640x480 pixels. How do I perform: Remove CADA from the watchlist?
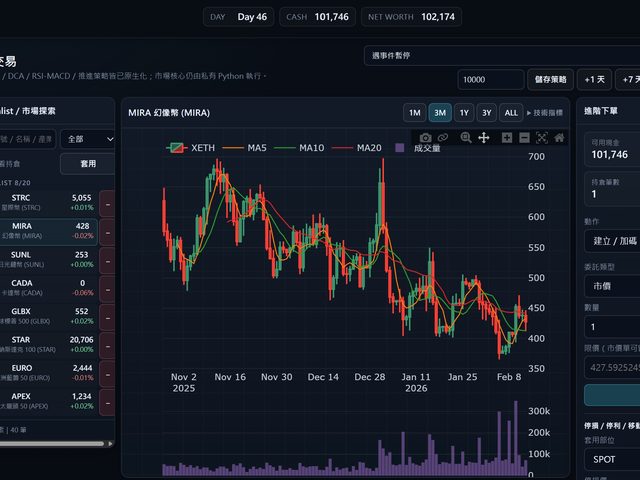point(108,289)
